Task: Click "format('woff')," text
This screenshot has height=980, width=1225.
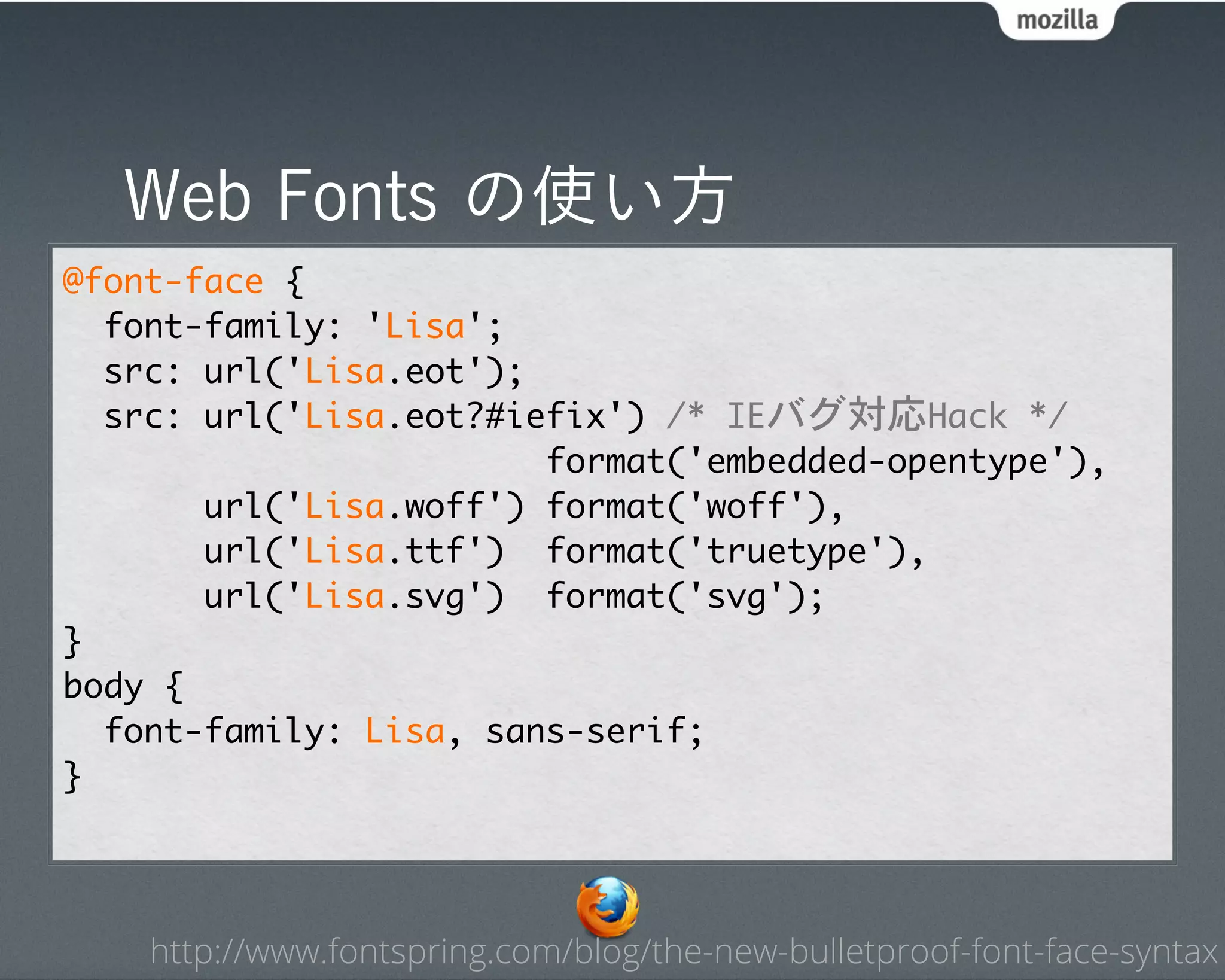Action: 695,506
